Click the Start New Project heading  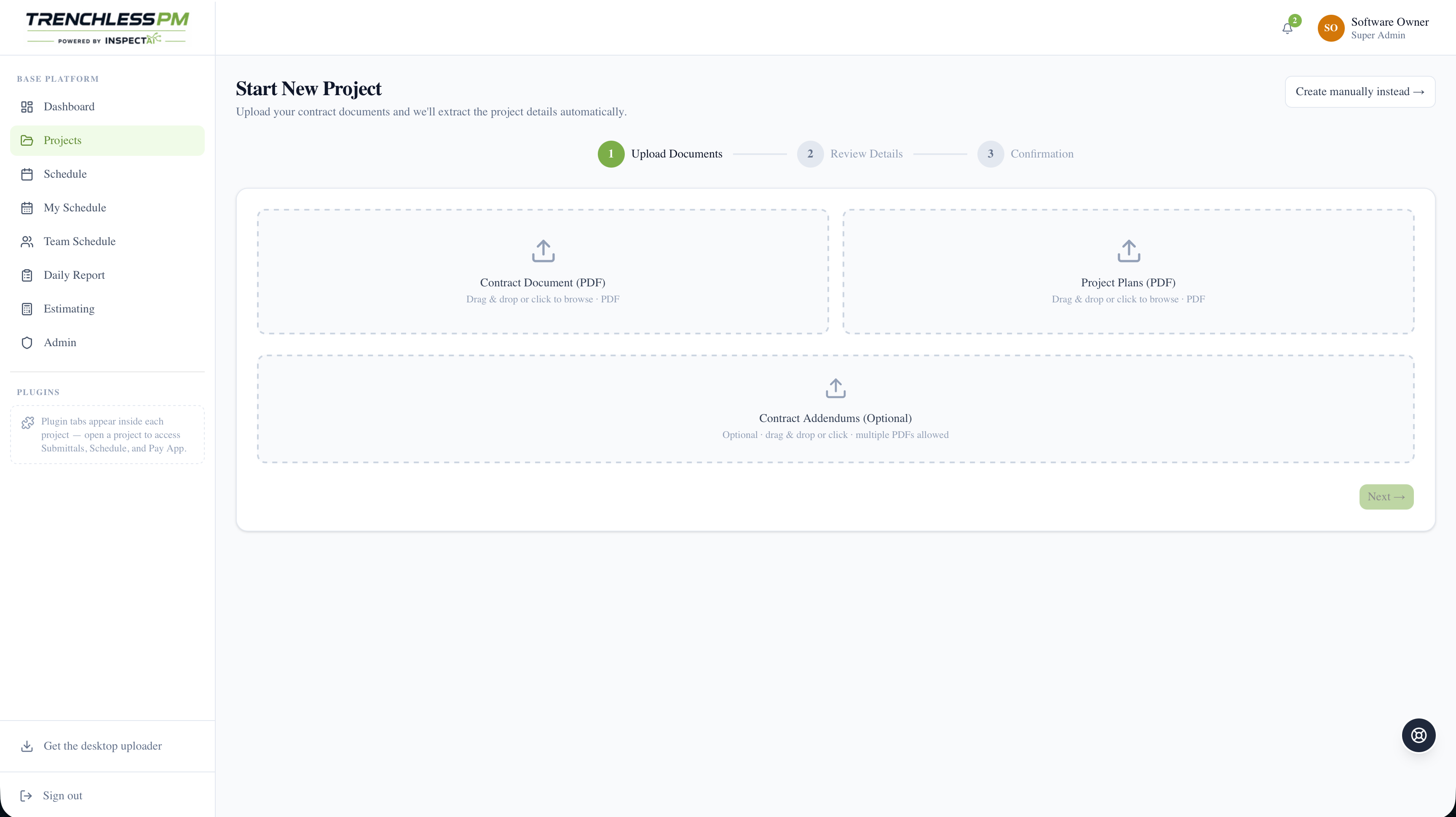[309, 89]
